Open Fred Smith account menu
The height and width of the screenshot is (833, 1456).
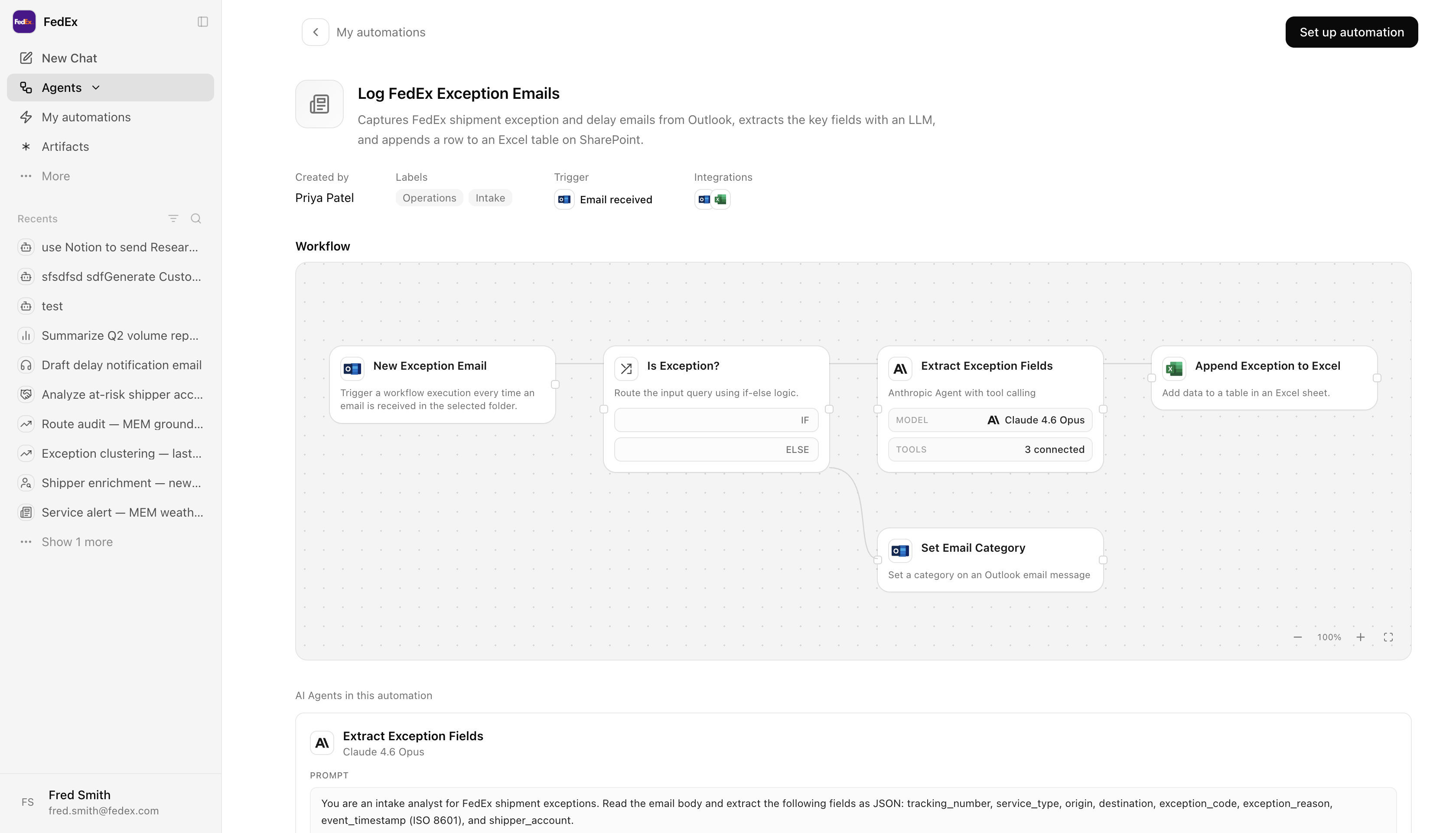(x=111, y=802)
